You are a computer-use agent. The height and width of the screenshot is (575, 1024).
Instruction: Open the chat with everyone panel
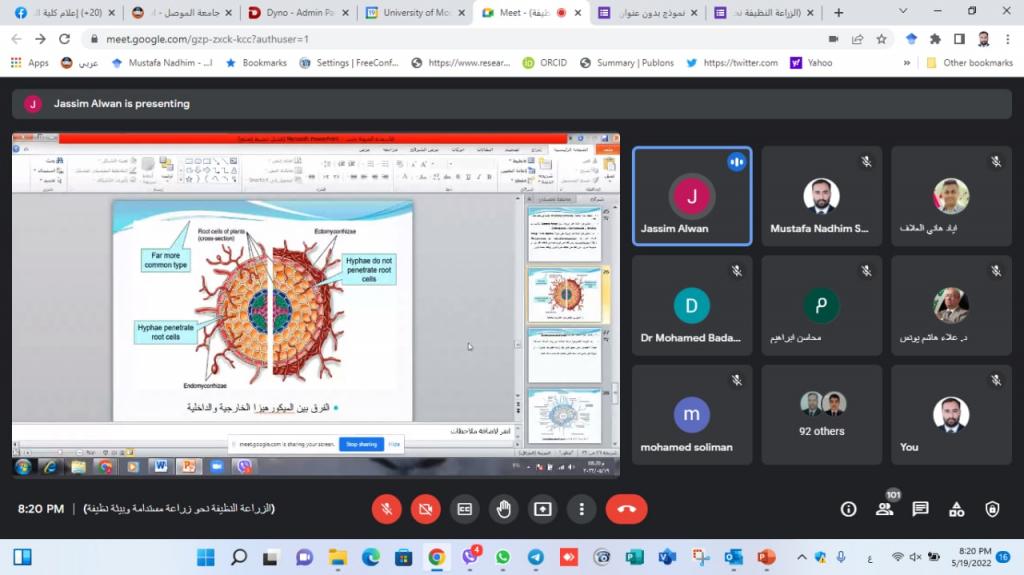(x=920, y=509)
